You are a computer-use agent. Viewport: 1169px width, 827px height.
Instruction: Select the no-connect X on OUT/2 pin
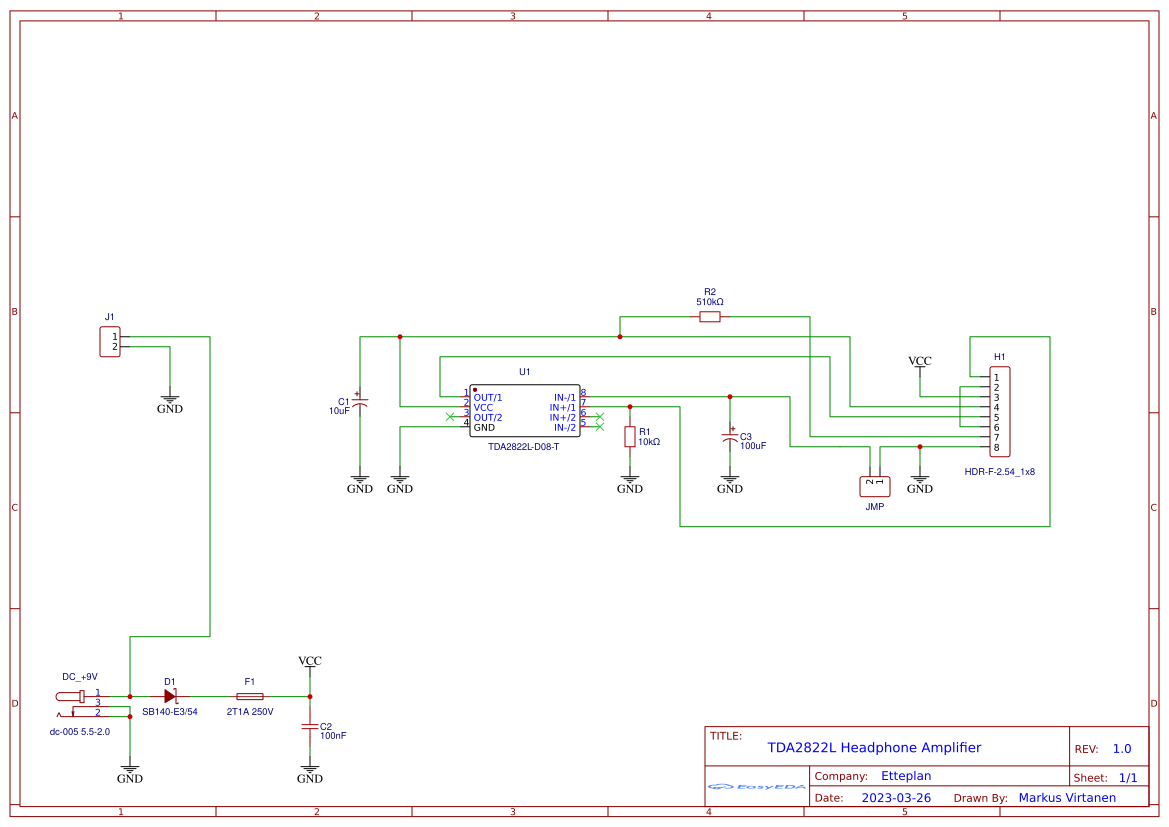click(x=450, y=417)
